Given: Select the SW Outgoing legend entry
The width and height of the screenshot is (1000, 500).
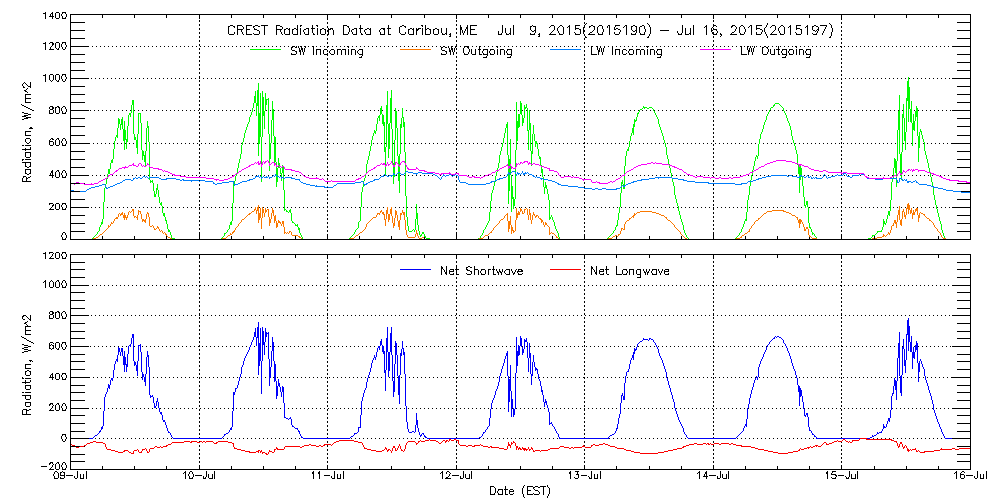Looking at the screenshot, I should [x=476, y=52].
